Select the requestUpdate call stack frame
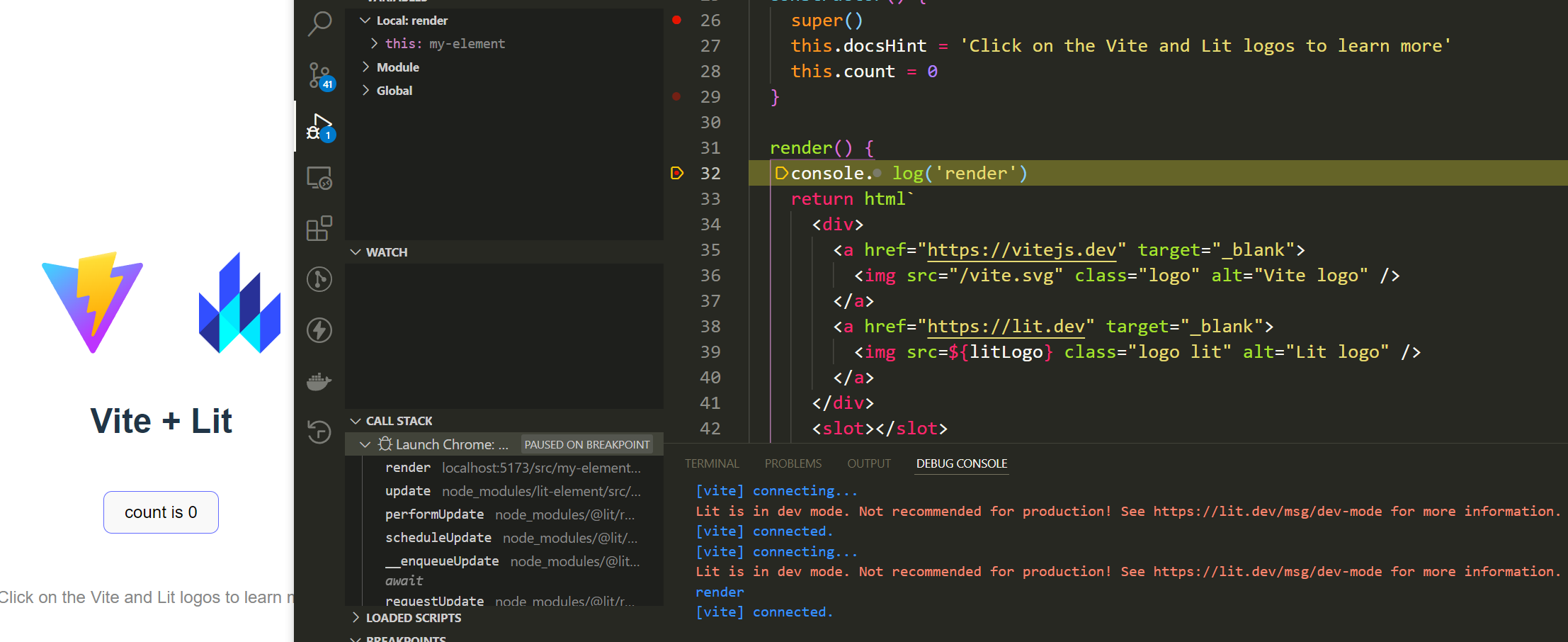 504,600
